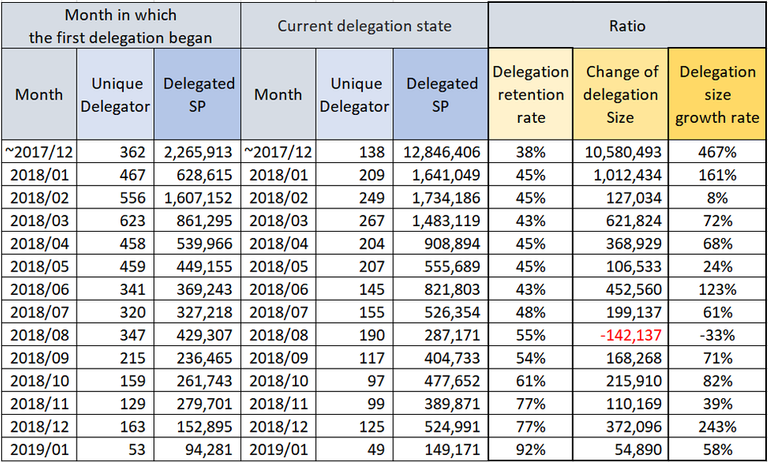Select the "Delegation retention rate" column header
The height and width of the screenshot is (462, 768).
tap(528, 95)
